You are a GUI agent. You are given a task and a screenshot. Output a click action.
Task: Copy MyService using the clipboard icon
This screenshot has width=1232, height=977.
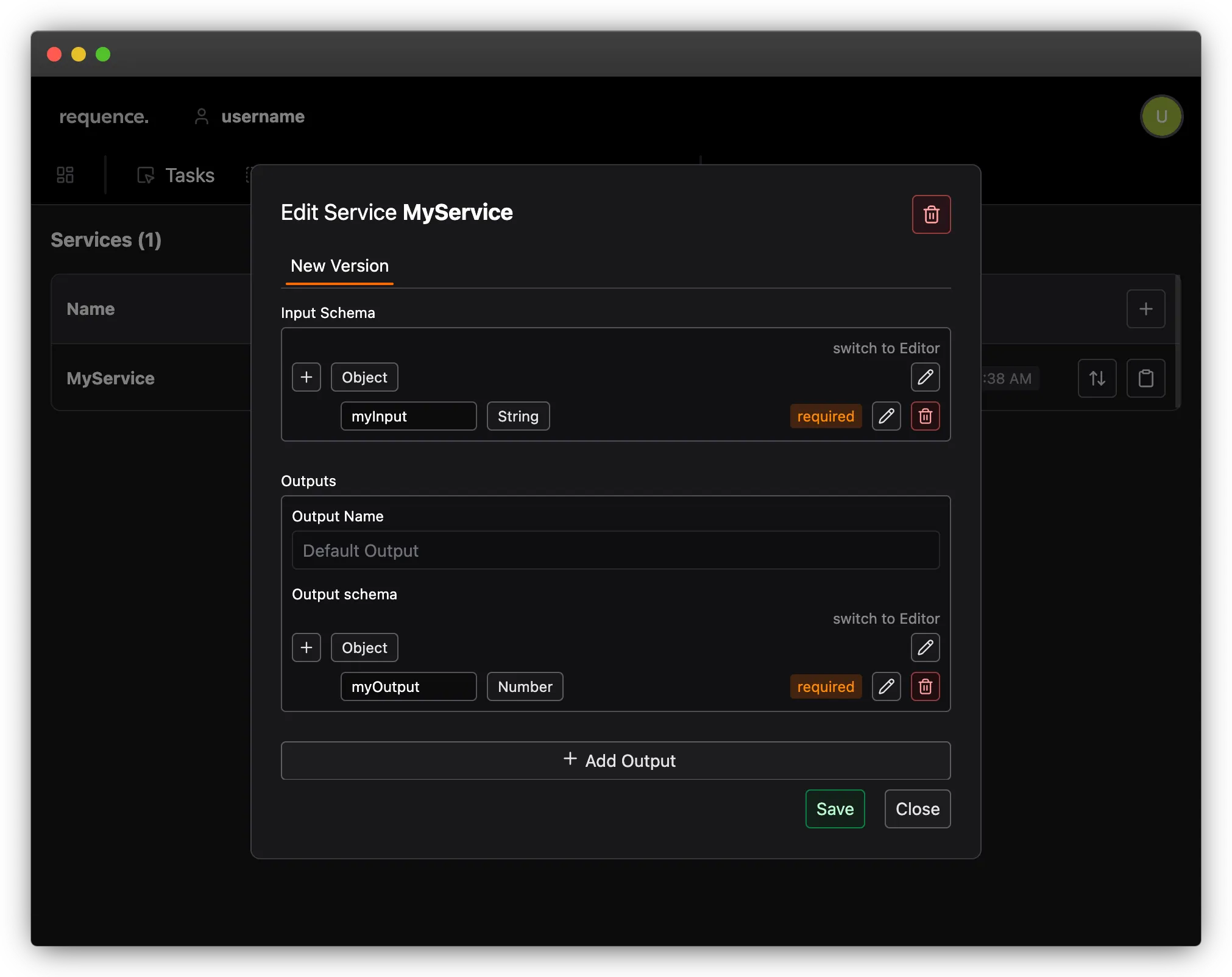[x=1145, y=378]
